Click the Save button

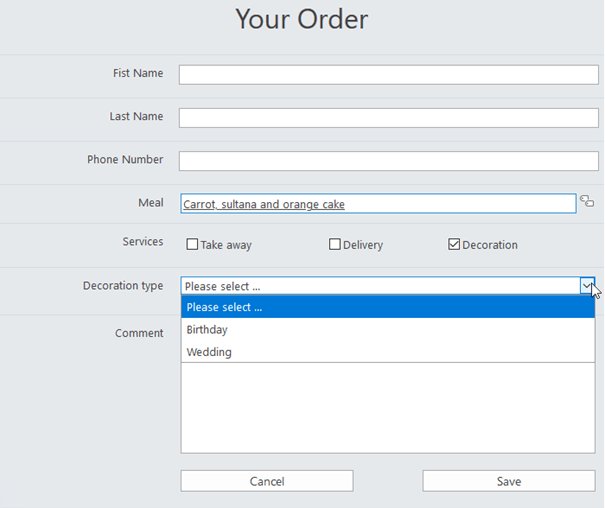pos(509,481)
